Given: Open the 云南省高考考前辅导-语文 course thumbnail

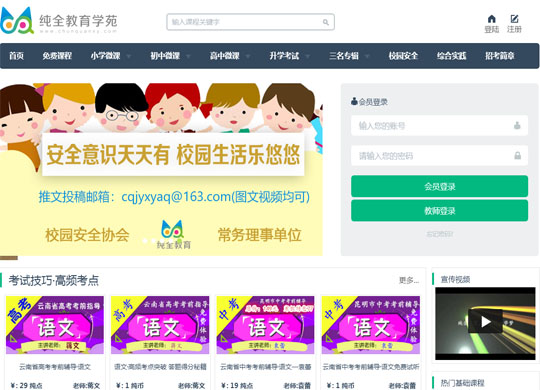Looking at the screenshot, I should tap(55, 325).
